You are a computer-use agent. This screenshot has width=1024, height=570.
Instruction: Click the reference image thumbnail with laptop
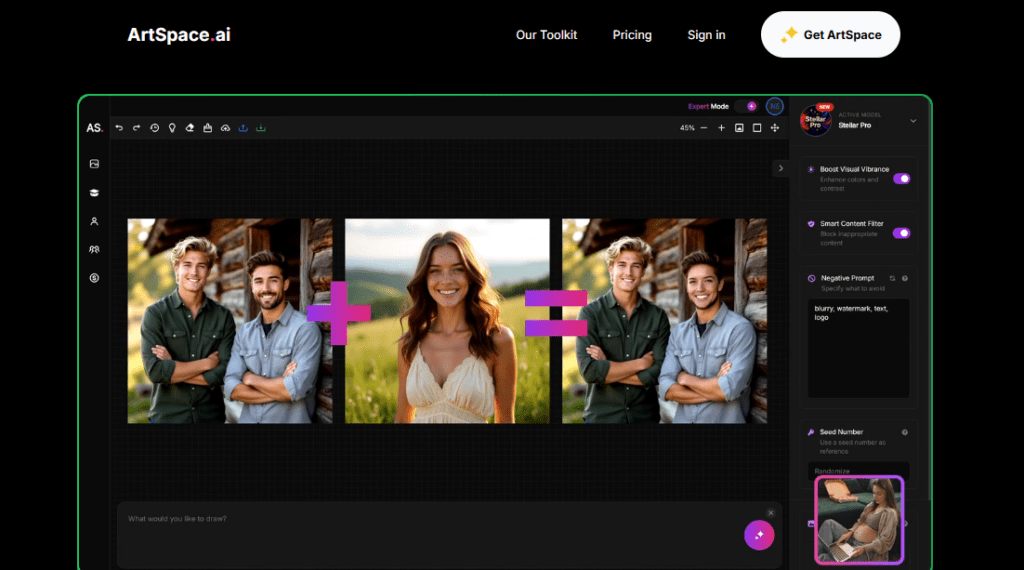[x=859, y=520]
